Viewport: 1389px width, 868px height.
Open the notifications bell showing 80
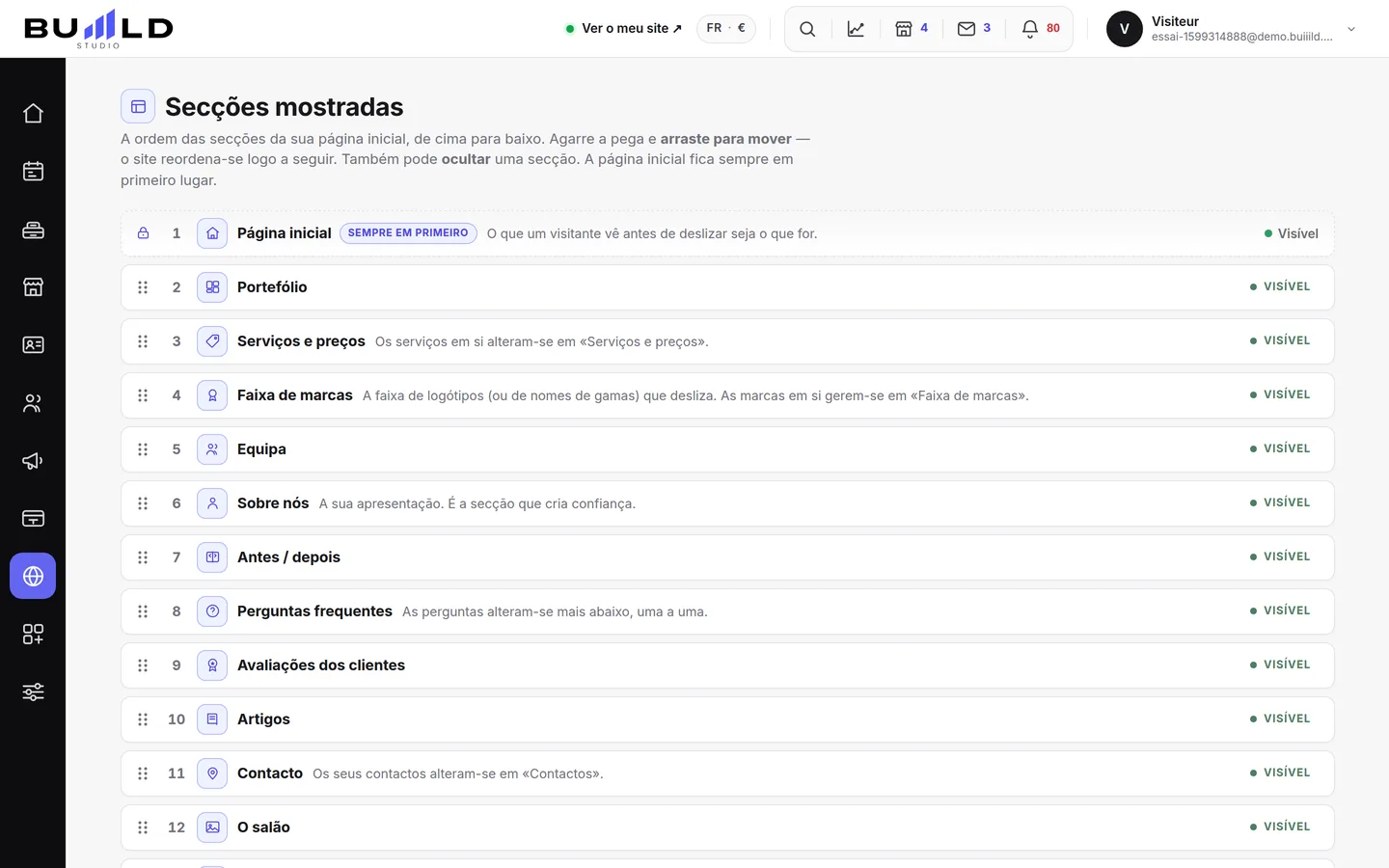[x=1041, y=29]
